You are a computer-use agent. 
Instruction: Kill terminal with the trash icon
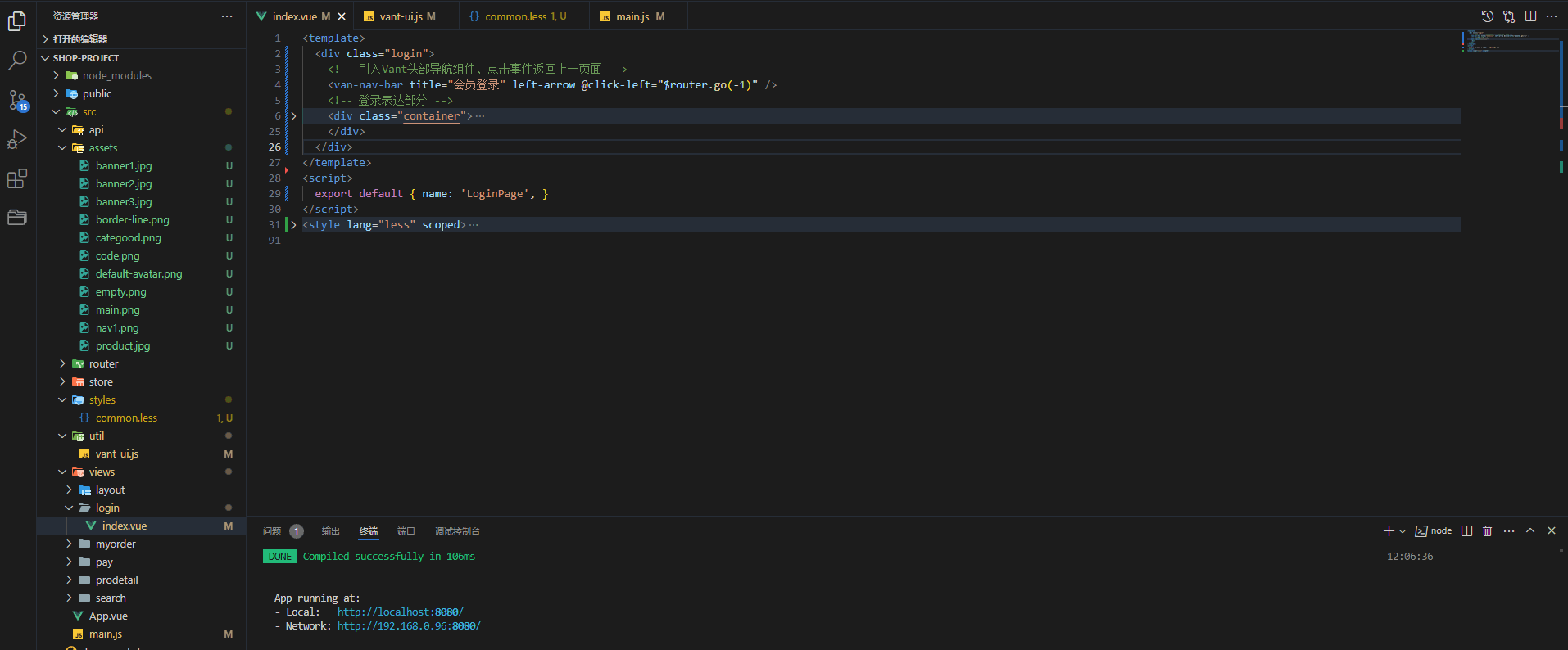pyautogui.click(x=1488, y=531)
